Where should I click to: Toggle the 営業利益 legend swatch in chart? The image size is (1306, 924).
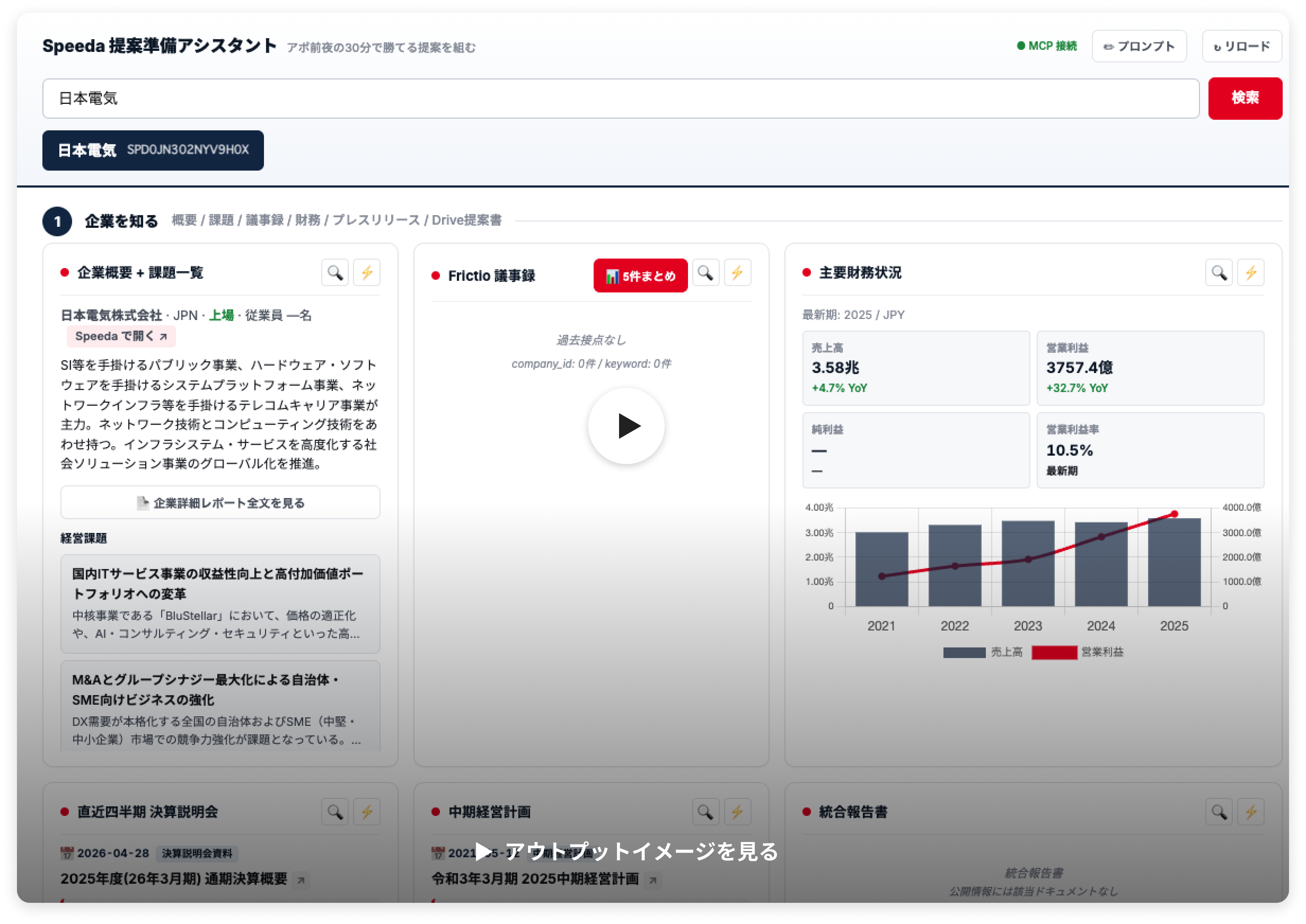tap(1054, 653)
